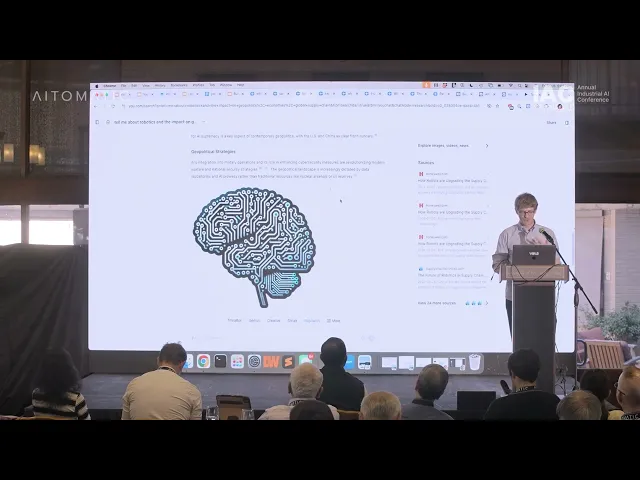This screenshot has height=480, width=640.
Task: Click the browser back arrow
Action: point(96,106)
